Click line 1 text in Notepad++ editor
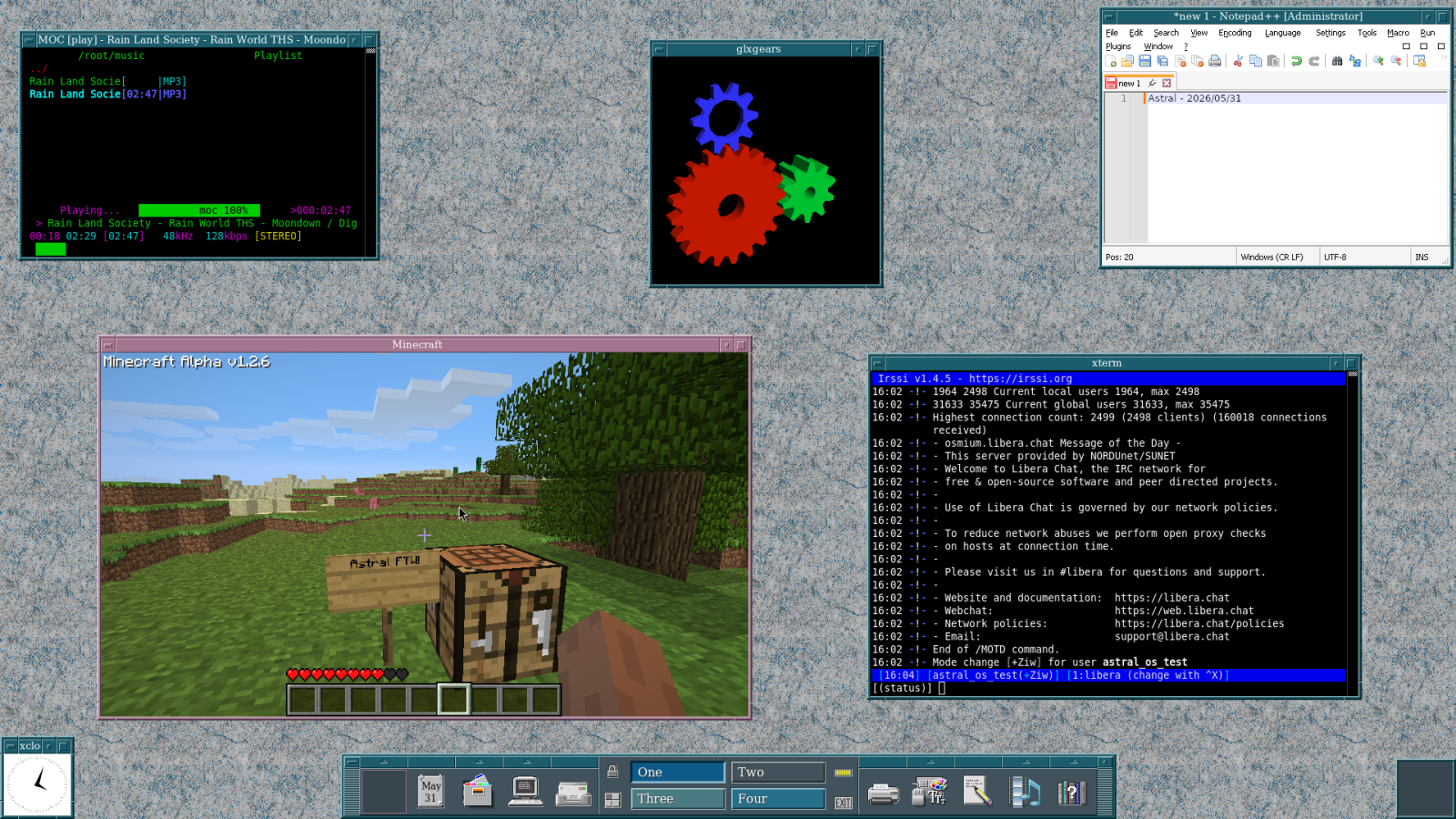The height and width of the screenshot is (819, 1456). tap(1194, 98)
